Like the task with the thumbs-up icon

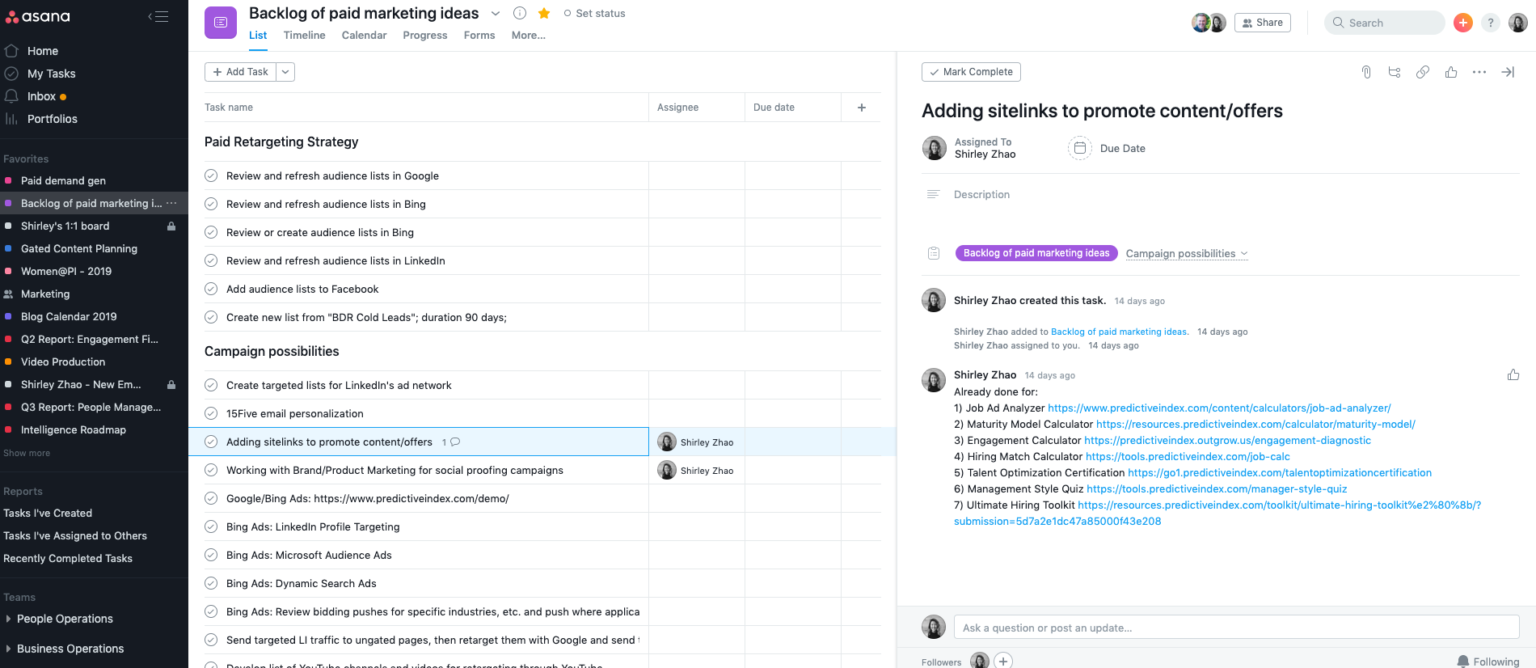pos(1451,72)
